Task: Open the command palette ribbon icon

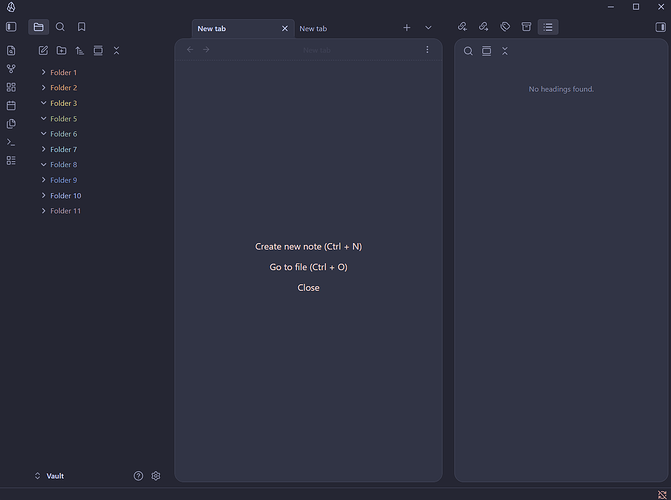Action: [x=11, y=142]
